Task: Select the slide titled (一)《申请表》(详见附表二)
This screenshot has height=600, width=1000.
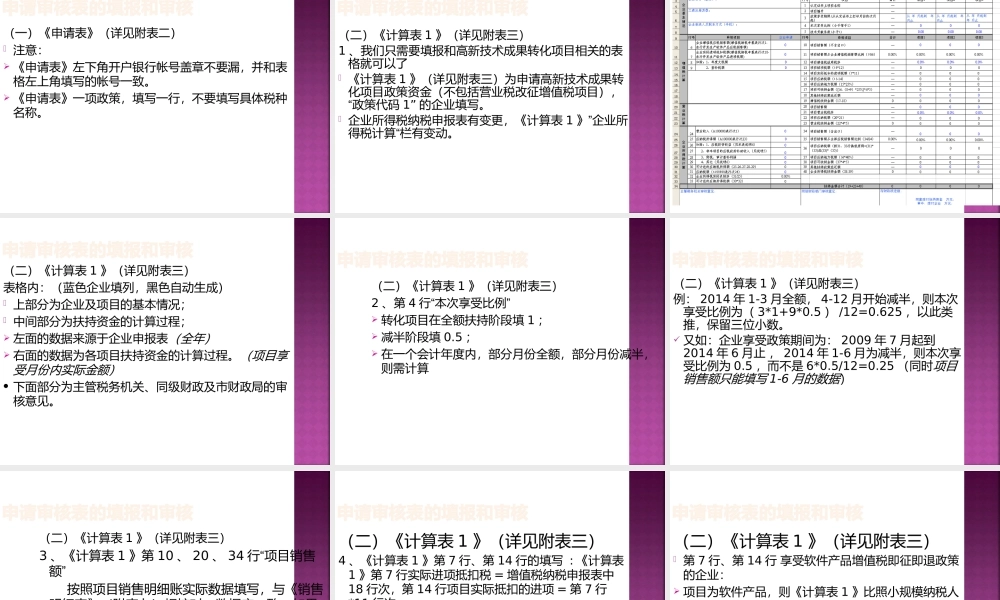Action: click(165, 106)
